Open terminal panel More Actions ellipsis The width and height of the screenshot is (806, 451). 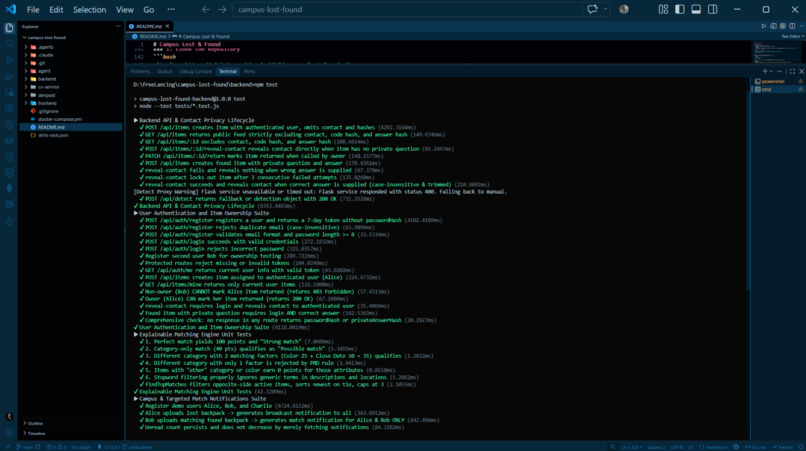780,71
